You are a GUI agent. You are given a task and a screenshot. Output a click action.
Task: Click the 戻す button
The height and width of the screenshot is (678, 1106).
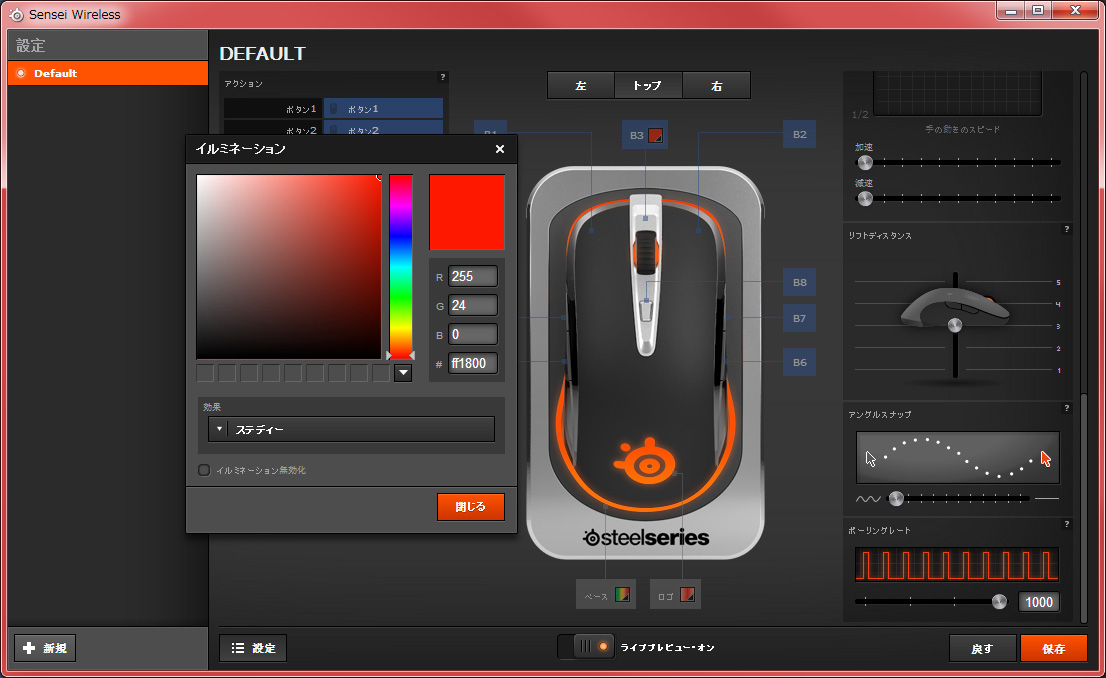click(982, 648)
